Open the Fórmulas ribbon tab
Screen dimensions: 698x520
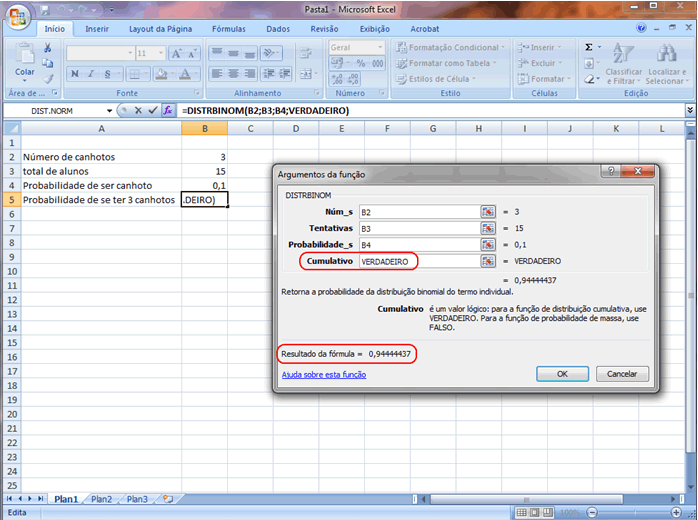[x=228, y=30]
